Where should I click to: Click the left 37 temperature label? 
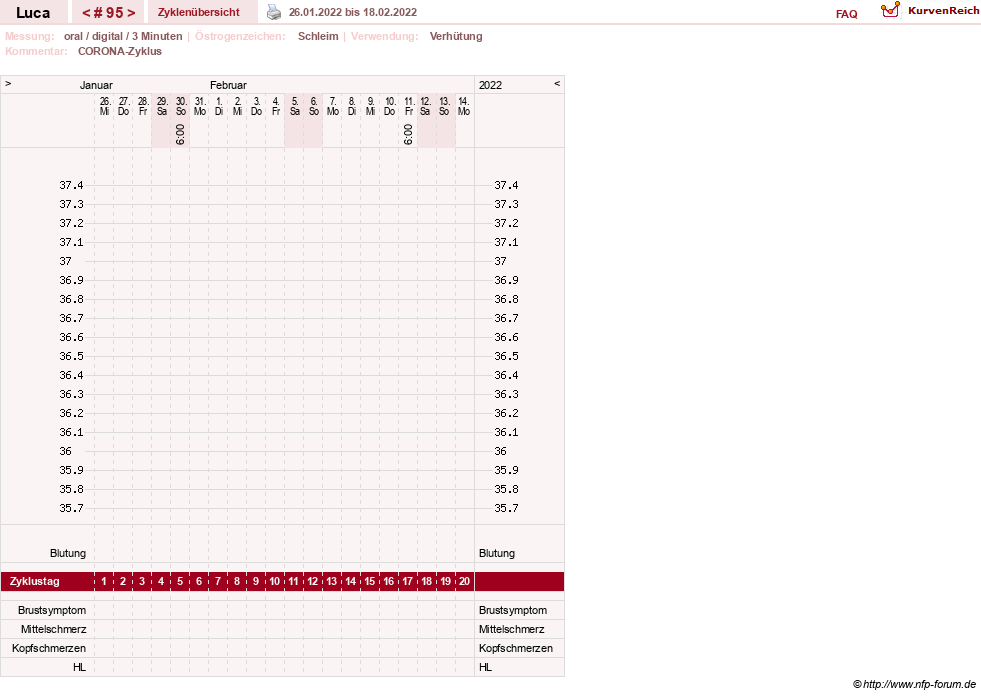pyautogui.click(x=66, y=261)
